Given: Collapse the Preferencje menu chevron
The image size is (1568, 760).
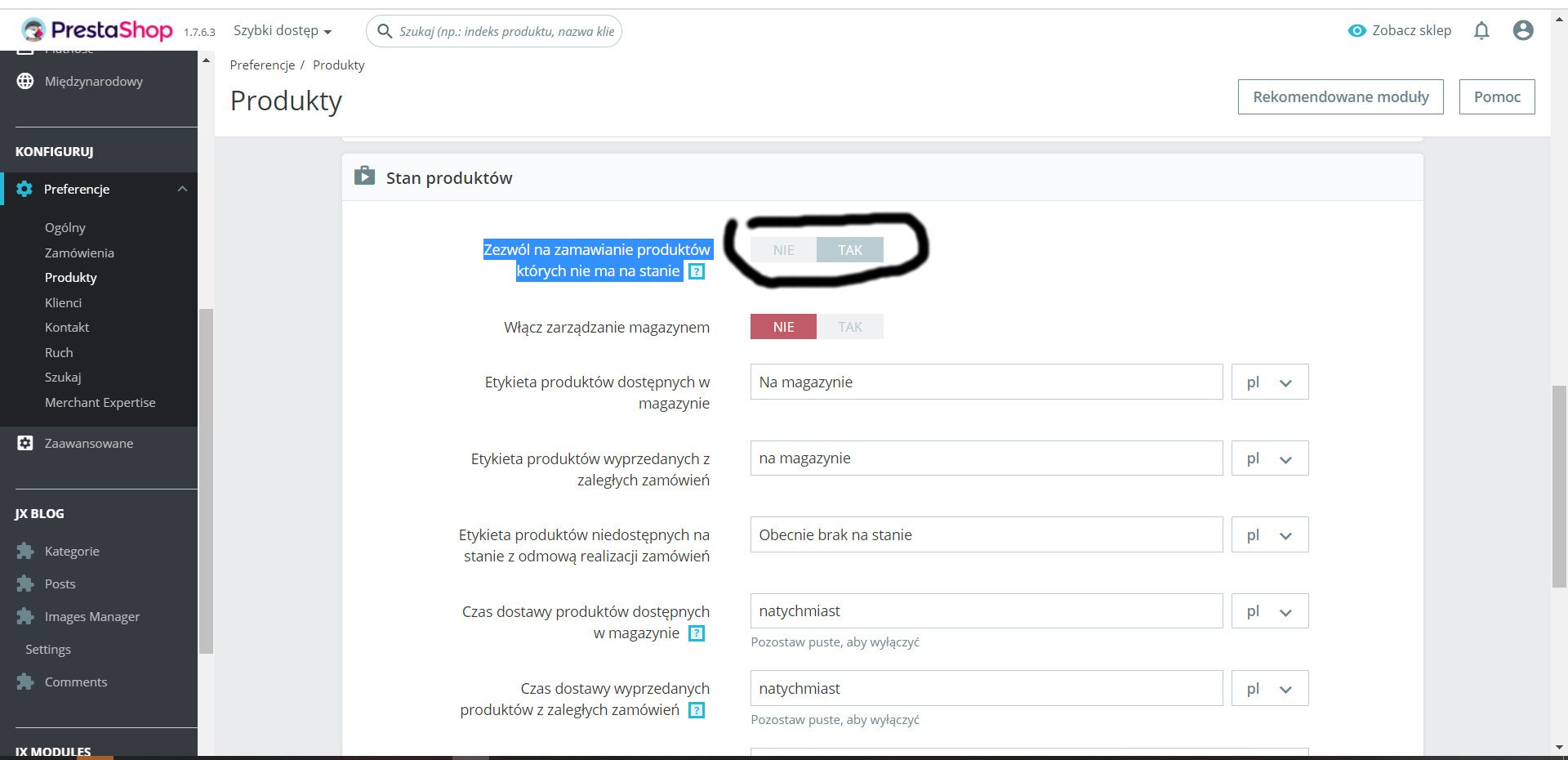Looking at the screenshot, I should tap(182, 189).
